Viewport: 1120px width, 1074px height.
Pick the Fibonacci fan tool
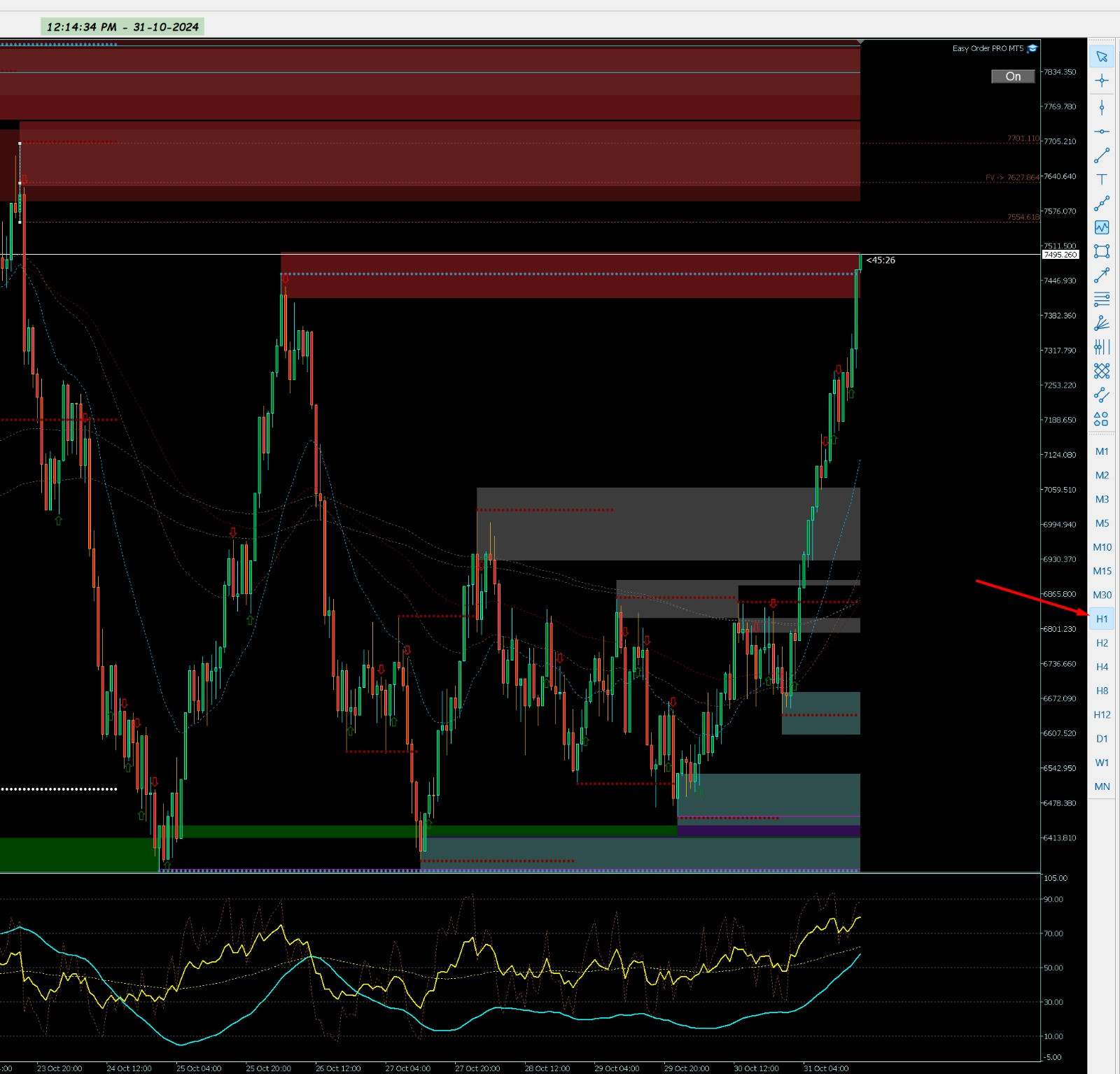(1102, 323)
